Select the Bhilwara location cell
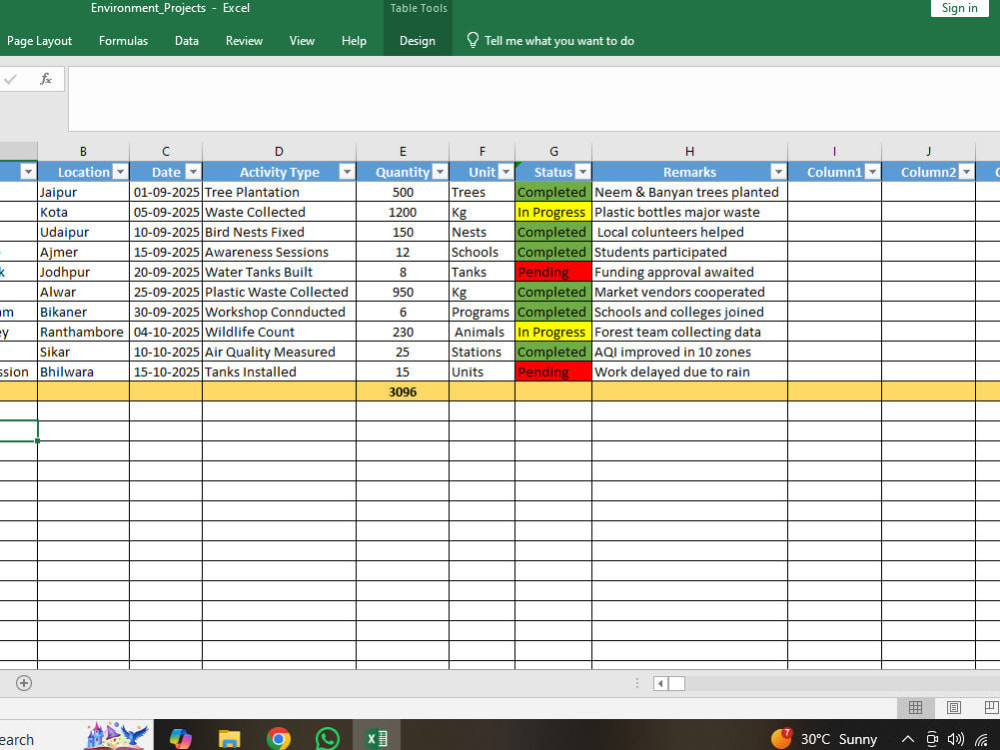The width and height of the screenshot is (1000, 750). 83,372
